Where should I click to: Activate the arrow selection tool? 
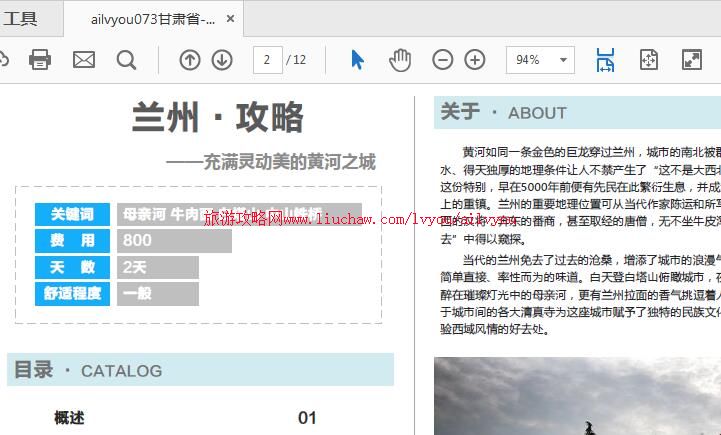(357, 60)
